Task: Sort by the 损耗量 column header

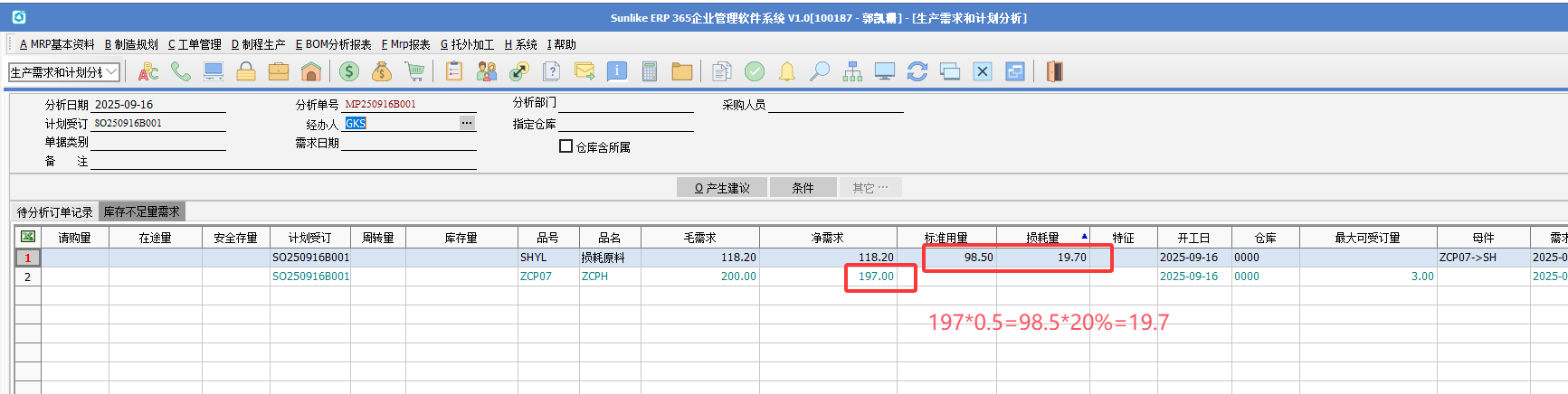Action: coord(1042,238)
